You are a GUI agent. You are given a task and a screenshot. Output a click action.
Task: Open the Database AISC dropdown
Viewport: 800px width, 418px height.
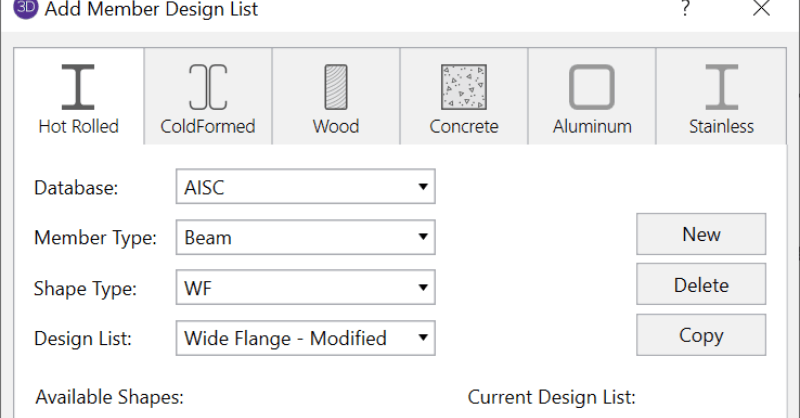(423, 186)
